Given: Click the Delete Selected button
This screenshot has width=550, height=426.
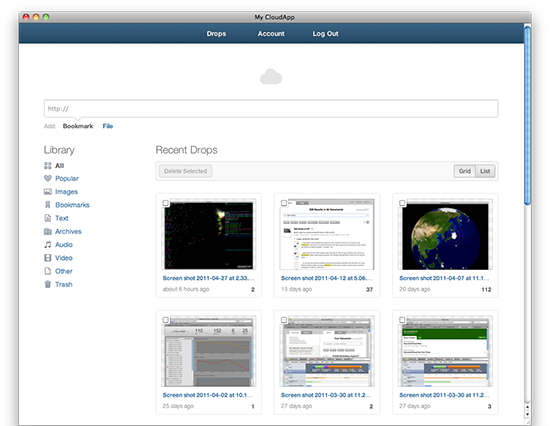Looking at the screenshot, I should point(186,171).
